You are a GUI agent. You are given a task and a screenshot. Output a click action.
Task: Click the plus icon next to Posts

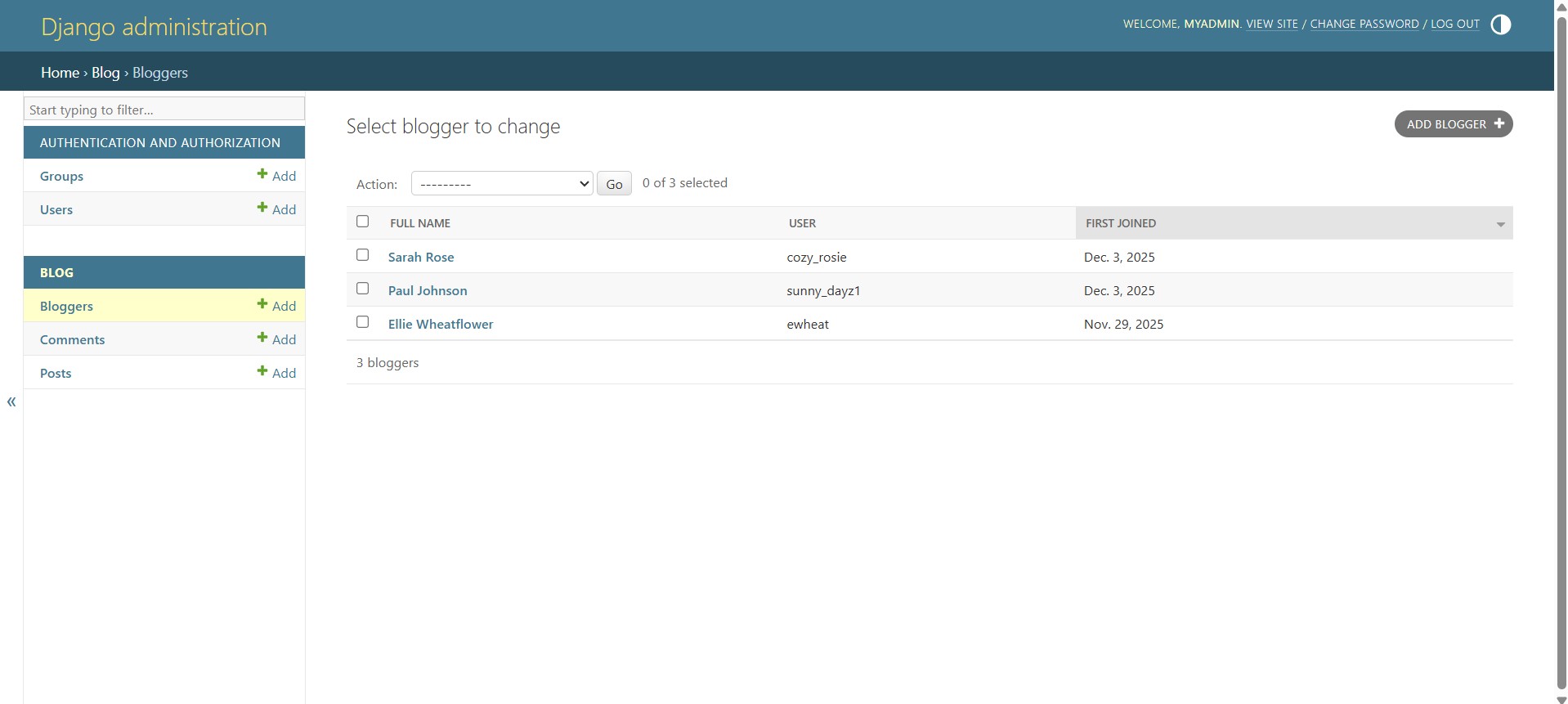262,371
